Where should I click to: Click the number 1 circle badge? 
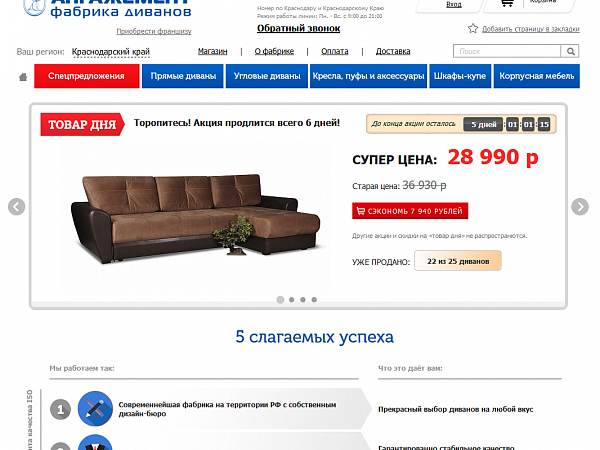[x=60, y=409]
